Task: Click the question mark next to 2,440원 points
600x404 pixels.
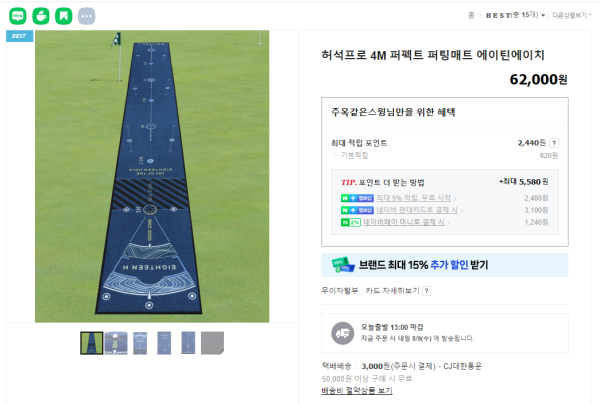Action: (x=554, y=143)
